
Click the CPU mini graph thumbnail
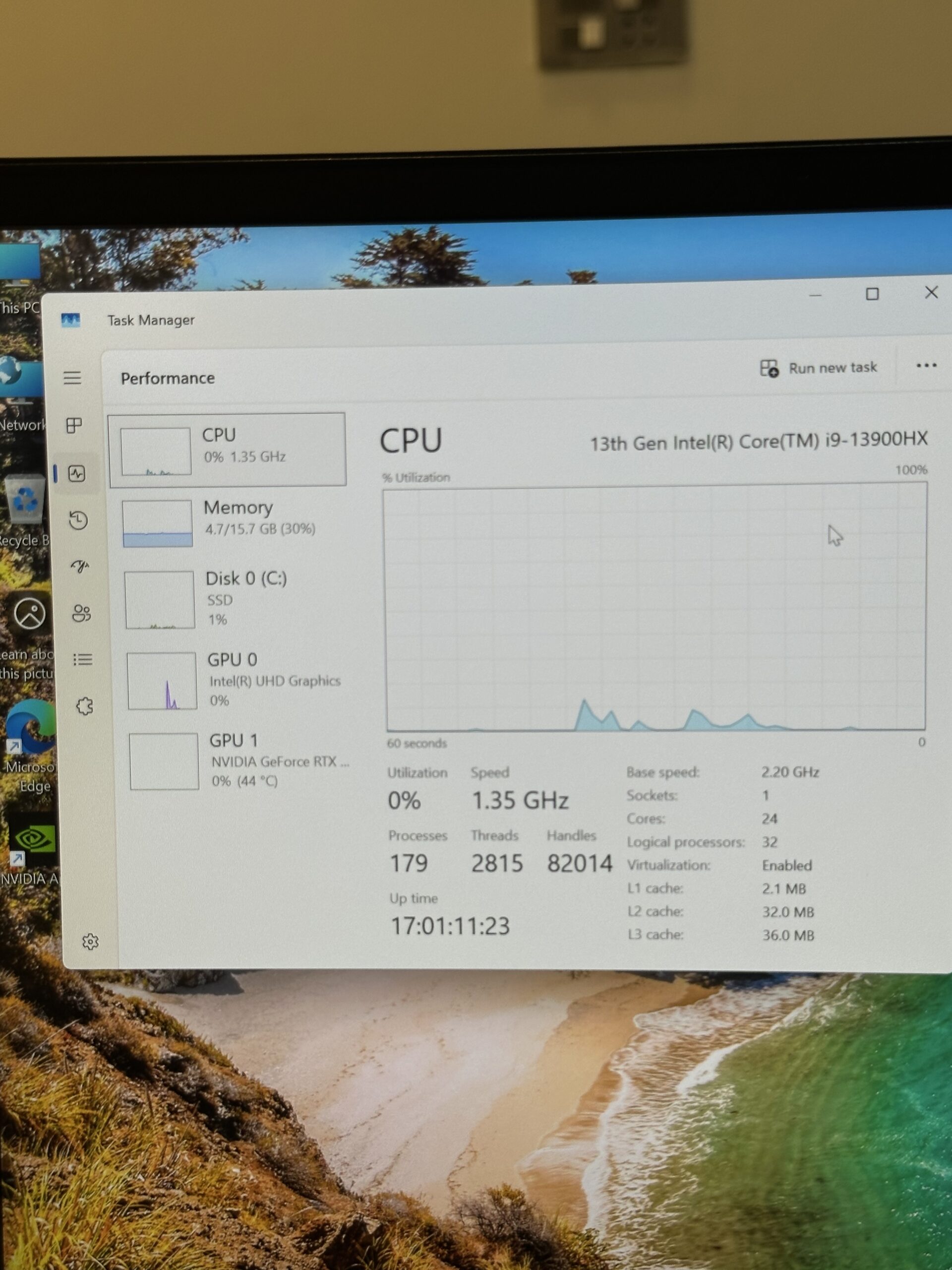coord(156,451)
